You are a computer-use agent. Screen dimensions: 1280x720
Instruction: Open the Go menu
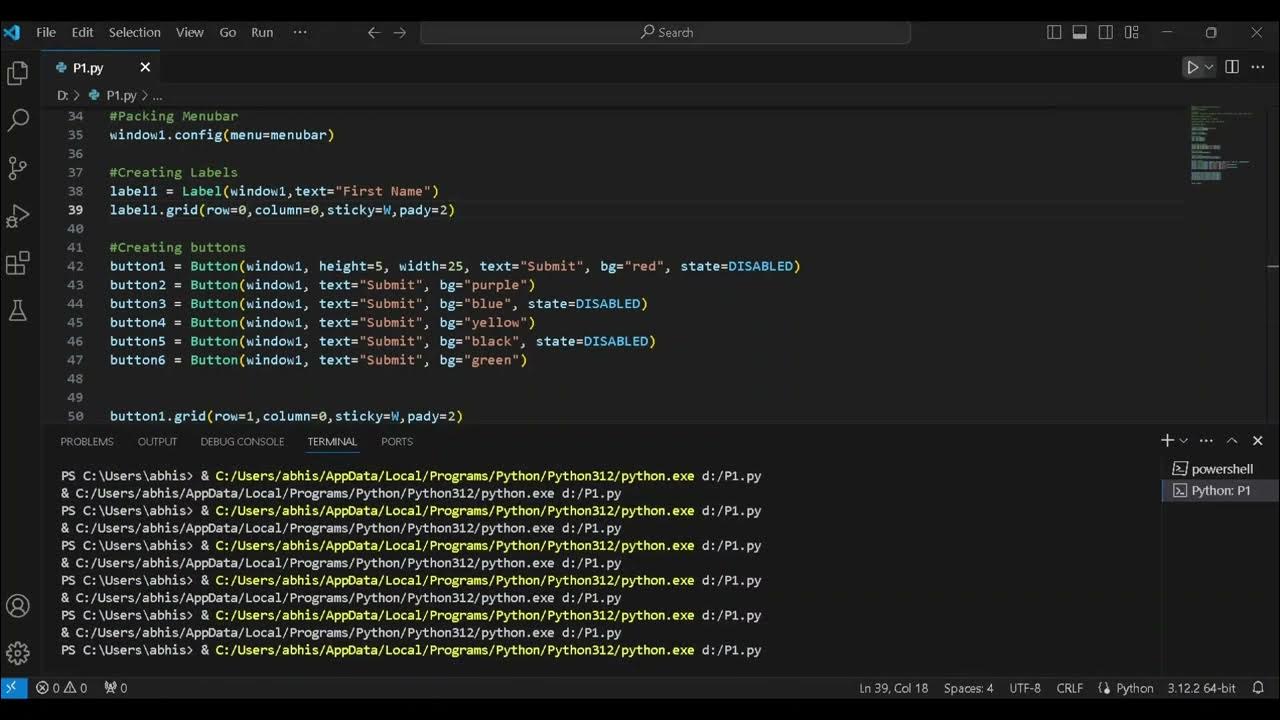(228, 32)
